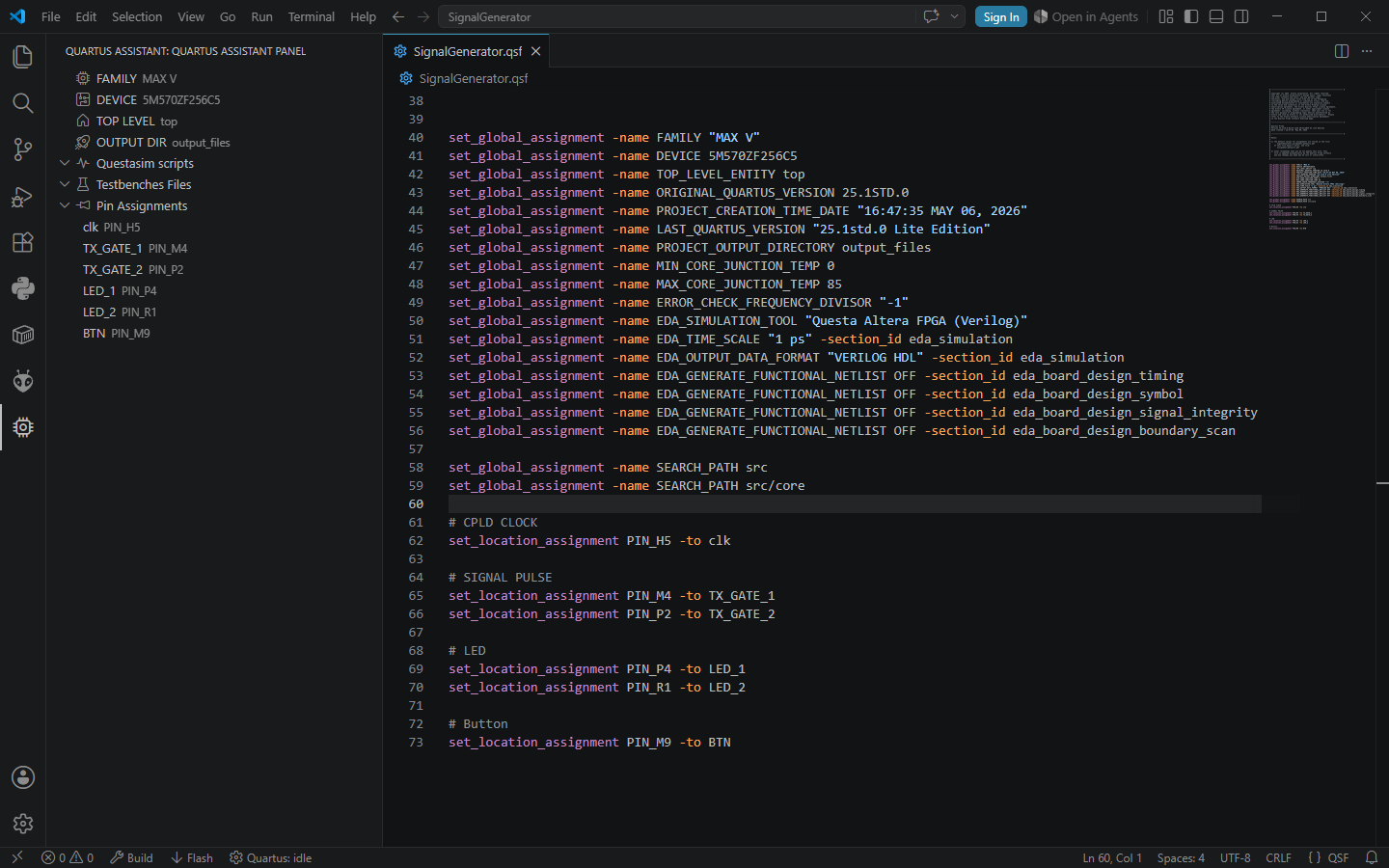Open editor More Actions ellipsis
The image size is (1389, 868).
1367,51
